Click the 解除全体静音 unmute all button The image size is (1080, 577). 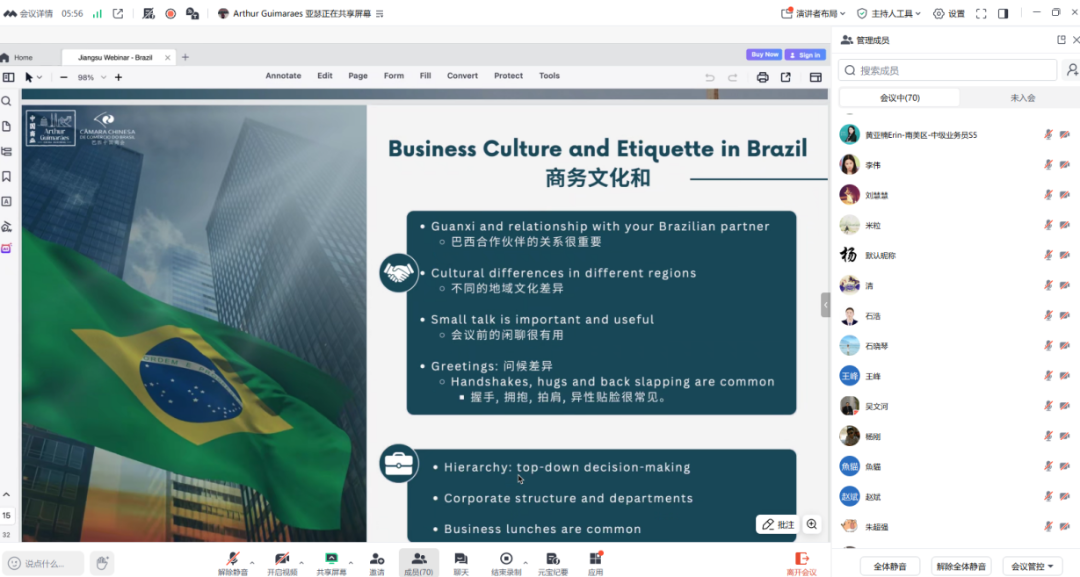(961, 566)
